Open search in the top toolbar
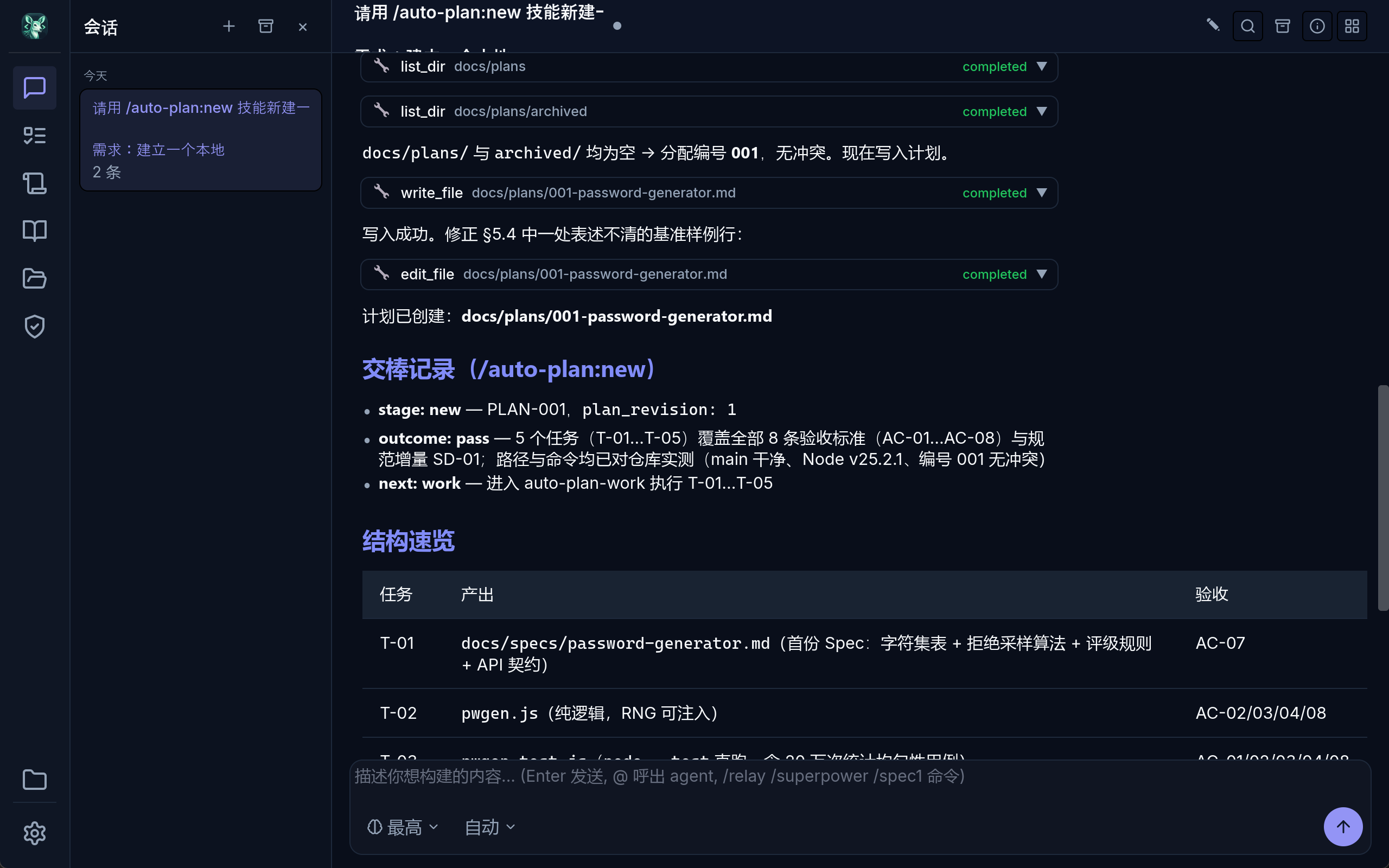Image resolution: width=1389 pixels, height=868 pixels. pos(1248,27)
